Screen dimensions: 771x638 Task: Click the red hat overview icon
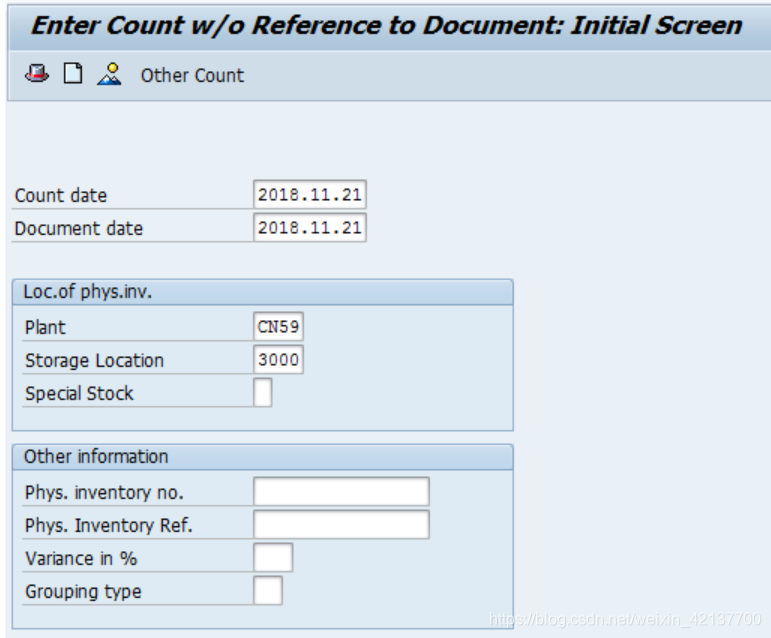pyautogui.click(x=37, y=74)
